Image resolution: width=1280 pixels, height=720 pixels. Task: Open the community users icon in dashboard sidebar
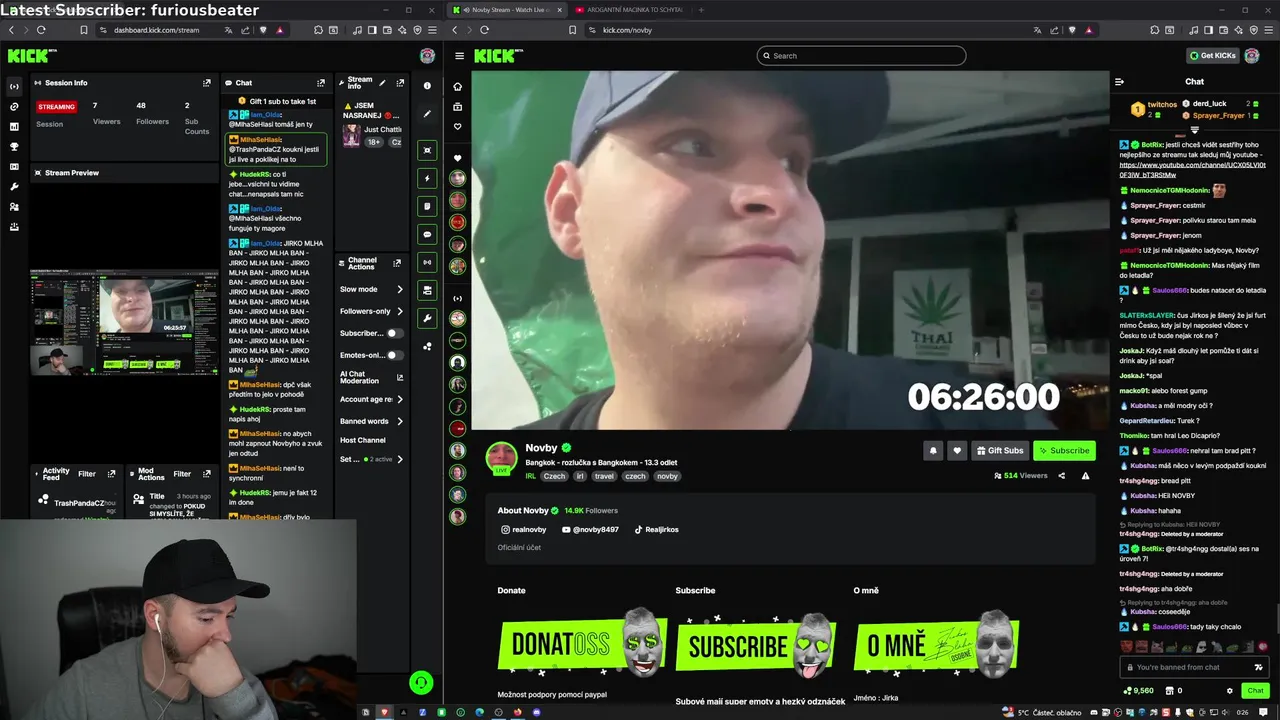click(x=14, y=207)
